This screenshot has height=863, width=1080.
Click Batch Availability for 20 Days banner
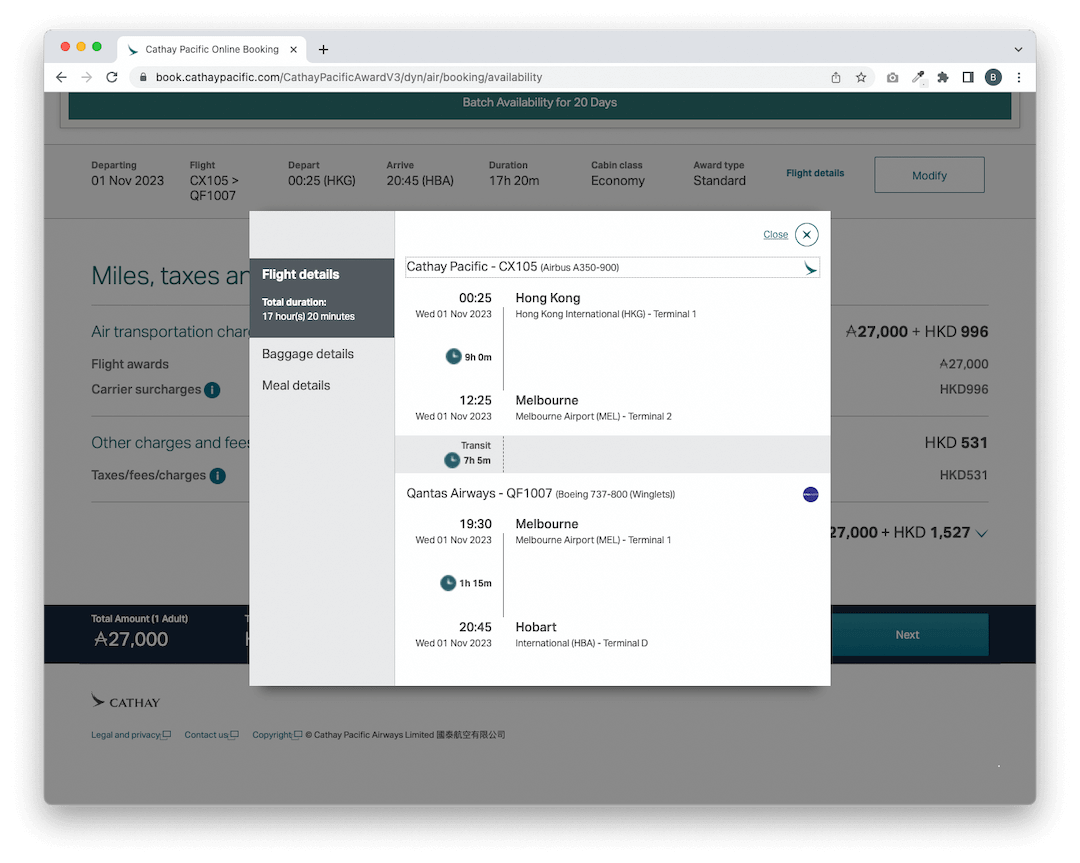click(x=540, y=103)
